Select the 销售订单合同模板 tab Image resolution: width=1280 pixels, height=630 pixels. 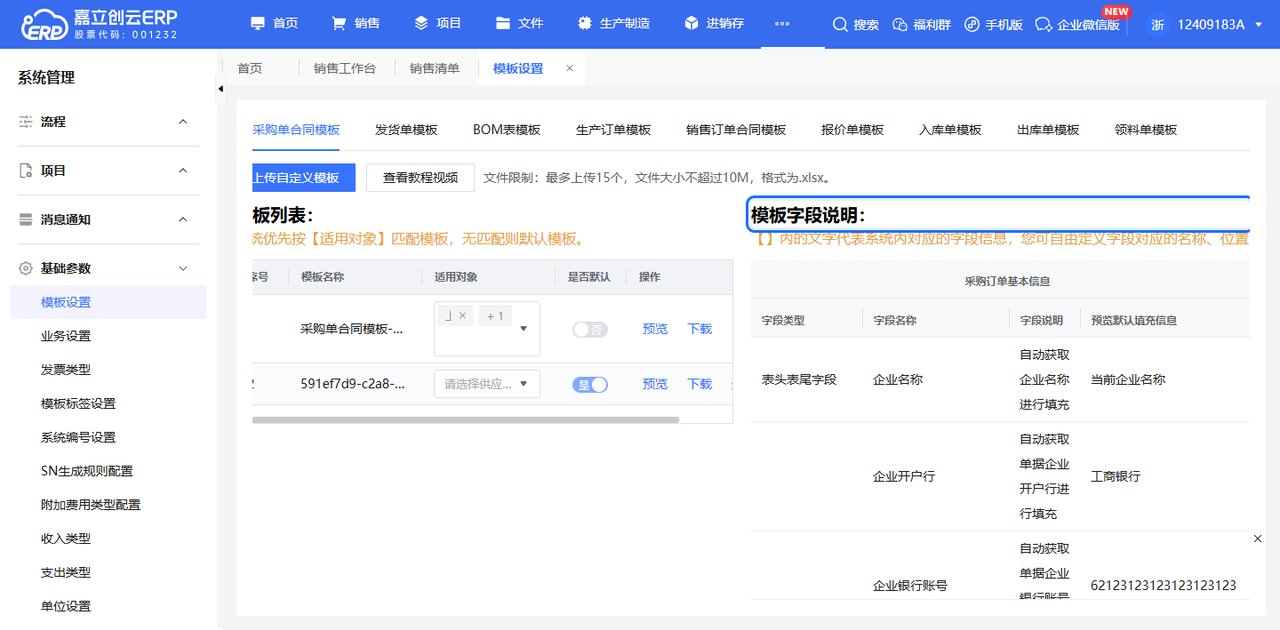[736, 130]
